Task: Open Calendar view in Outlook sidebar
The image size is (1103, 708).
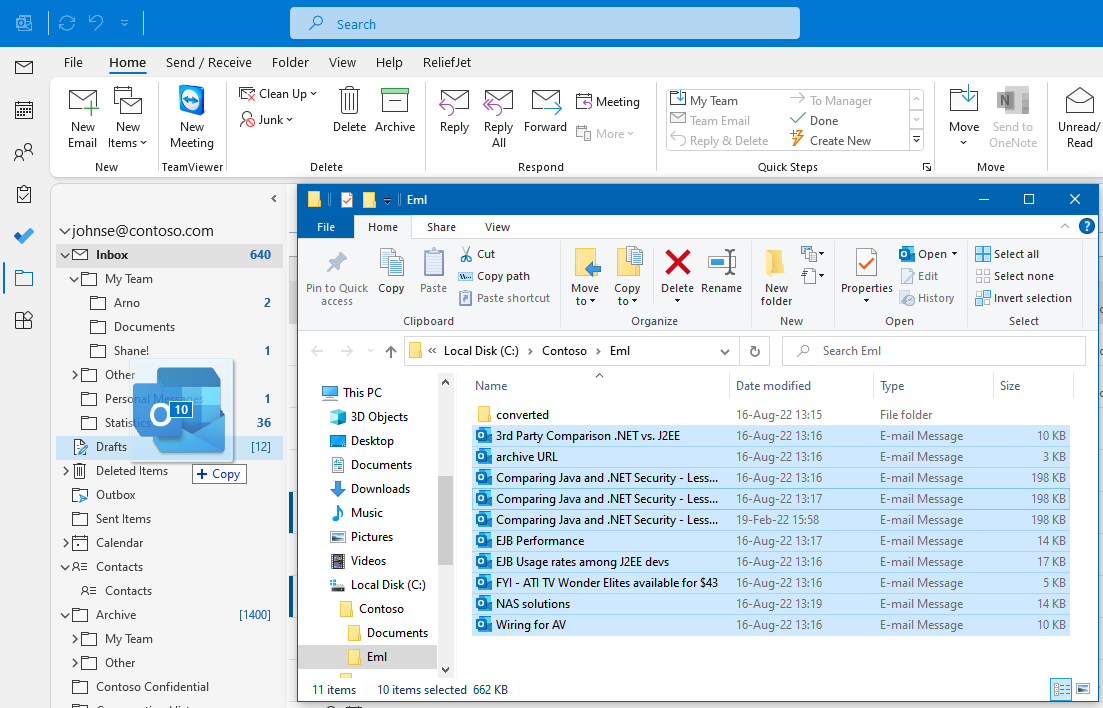Action: click(24, 110)
